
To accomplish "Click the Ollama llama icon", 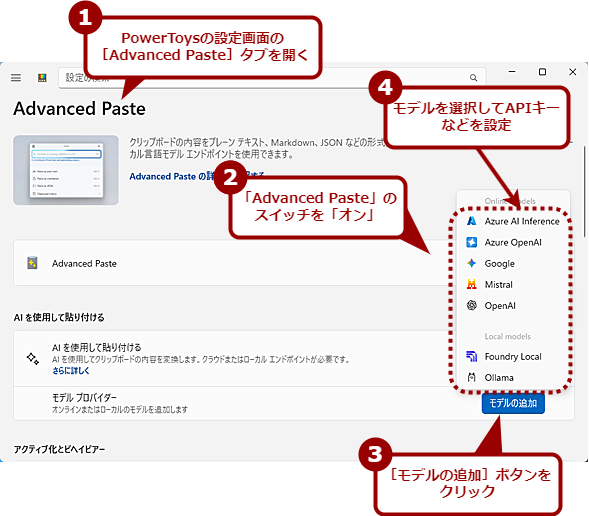I will pyautogui.click(x=471, y=377).
